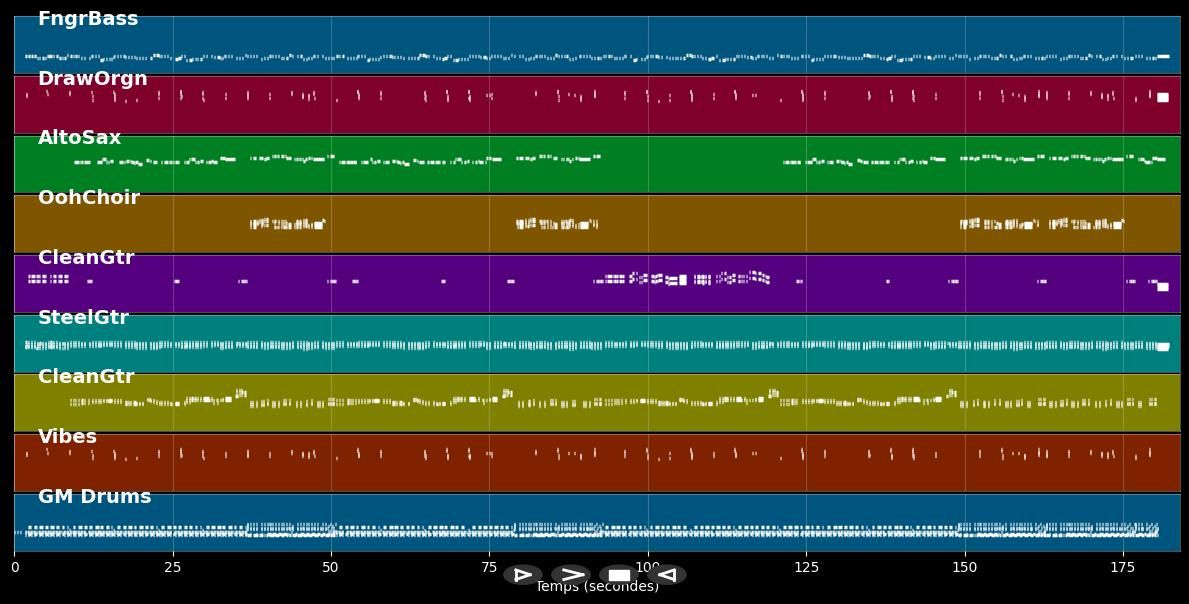
Task: Click the final long note in DrawOrgn track
Action: tap(1162, 97)
